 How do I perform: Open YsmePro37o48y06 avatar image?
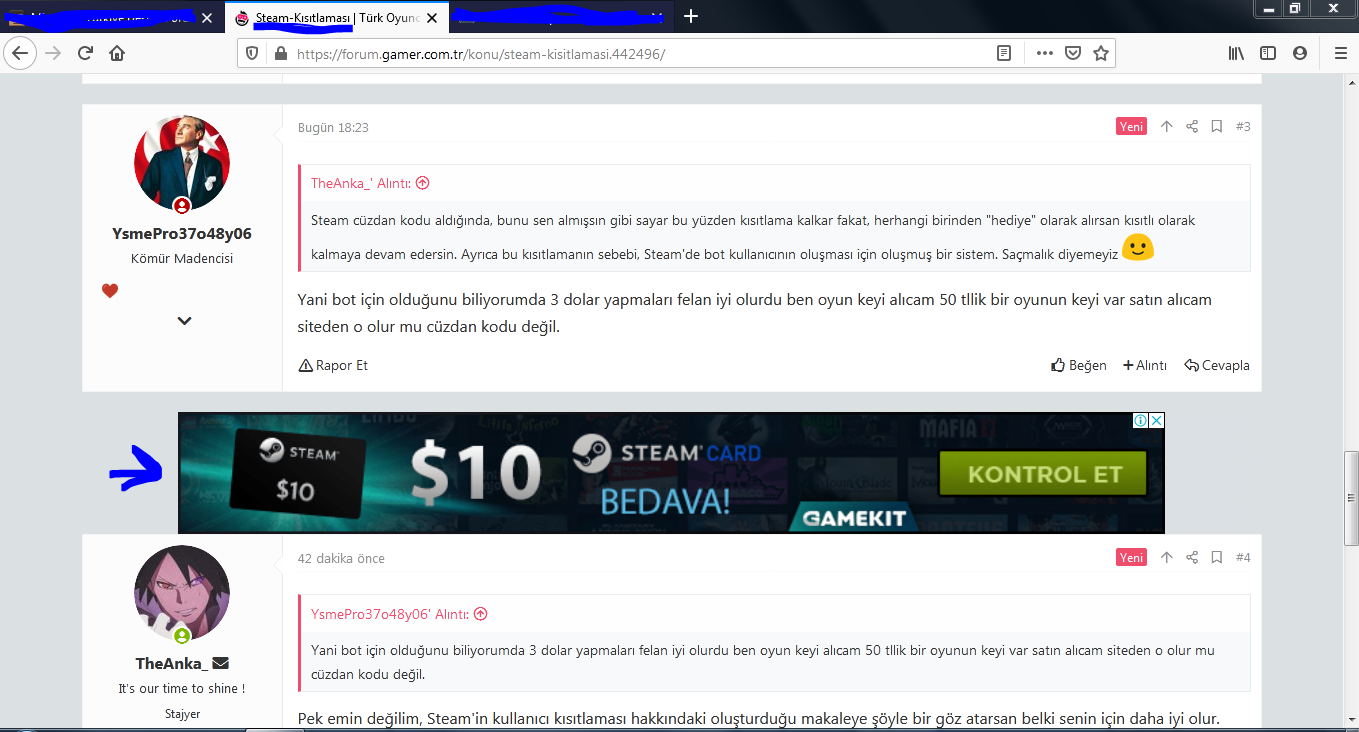click(182, 163)
